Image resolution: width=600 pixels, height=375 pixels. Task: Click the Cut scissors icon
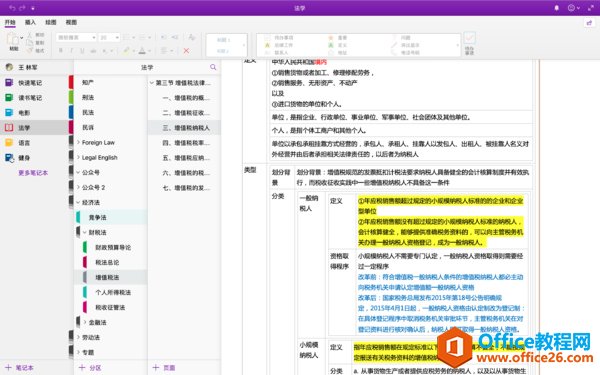pos(30,35)
